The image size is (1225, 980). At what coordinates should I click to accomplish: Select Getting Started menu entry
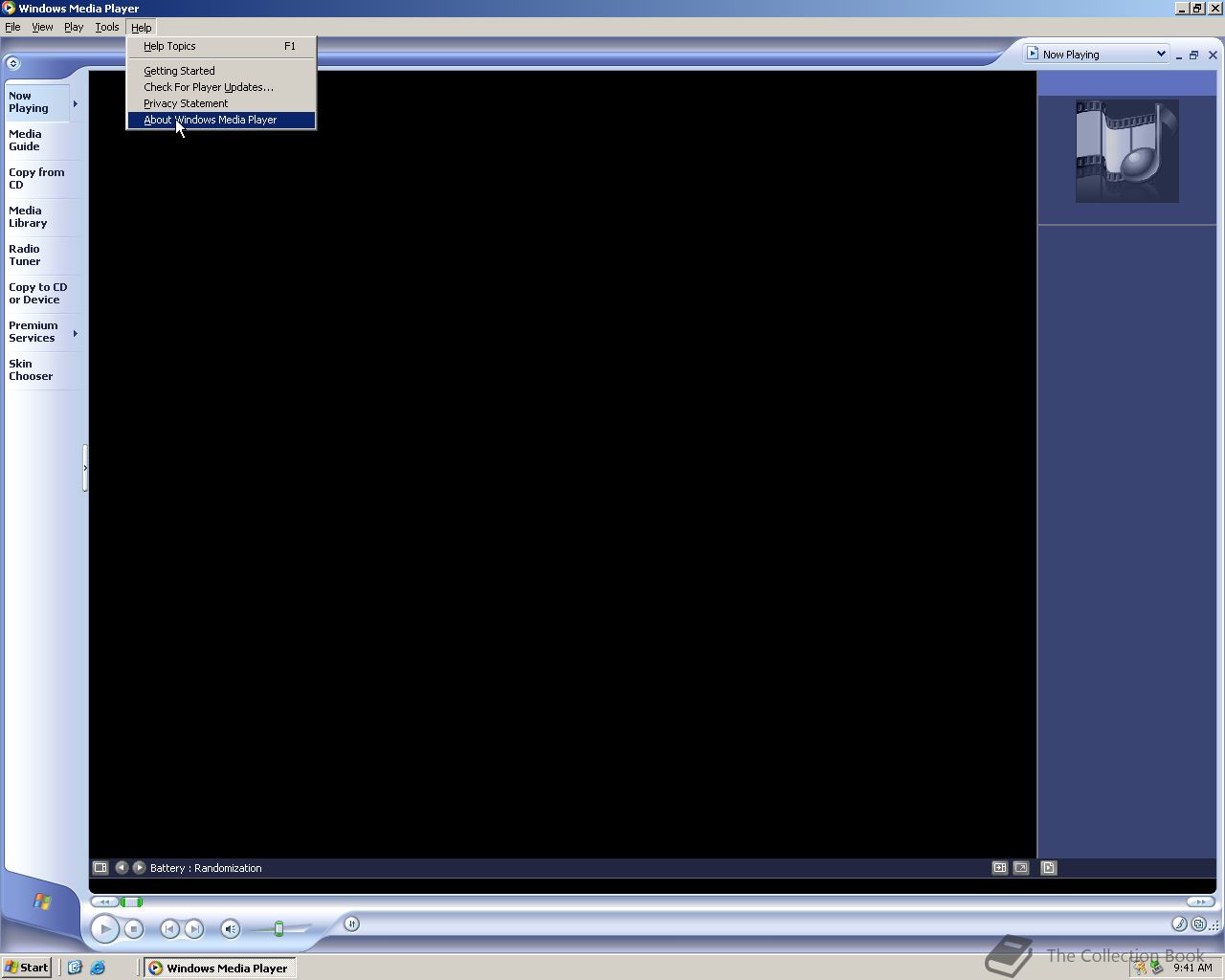coord(221,71)
